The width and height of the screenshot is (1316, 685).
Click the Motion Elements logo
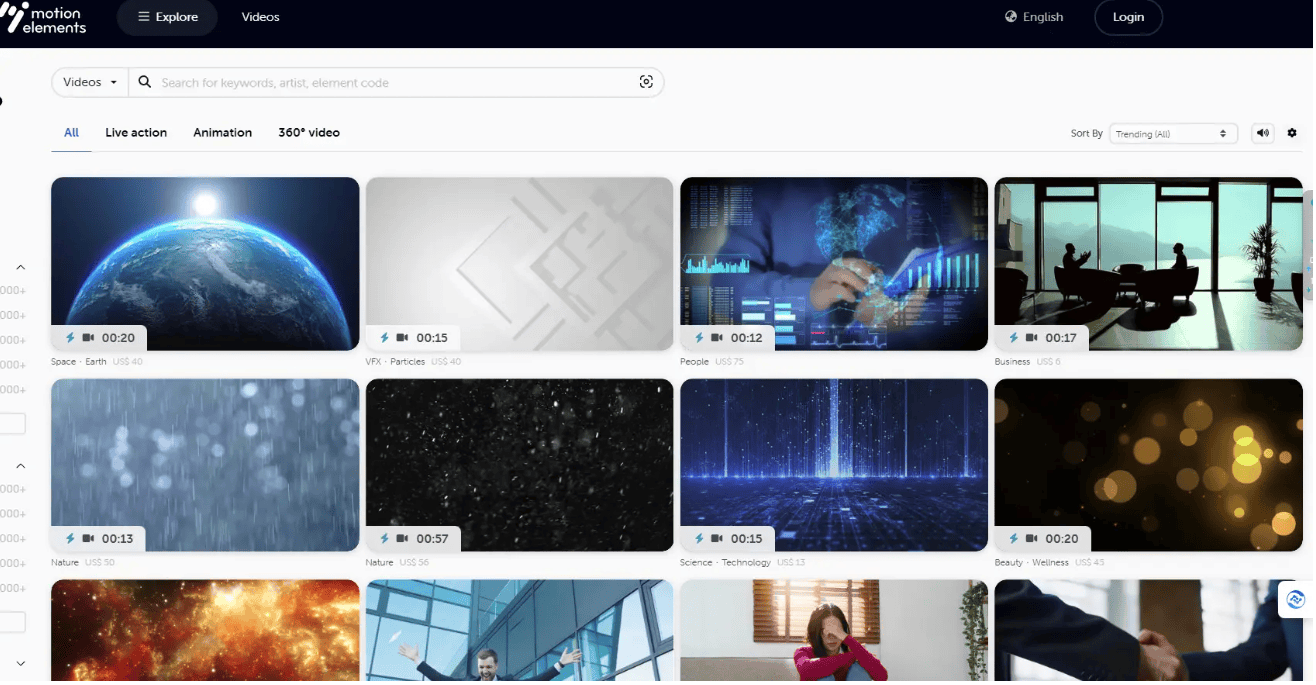(x=45, y=18)
